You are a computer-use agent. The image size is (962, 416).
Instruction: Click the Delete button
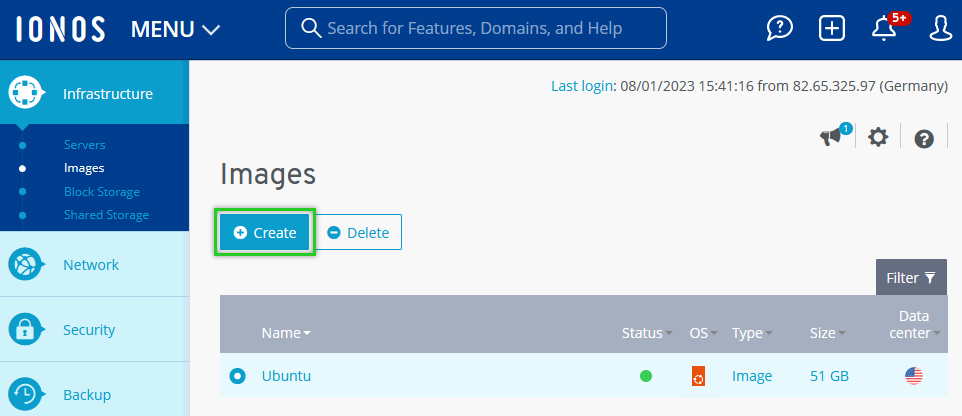tap(359, 232)
